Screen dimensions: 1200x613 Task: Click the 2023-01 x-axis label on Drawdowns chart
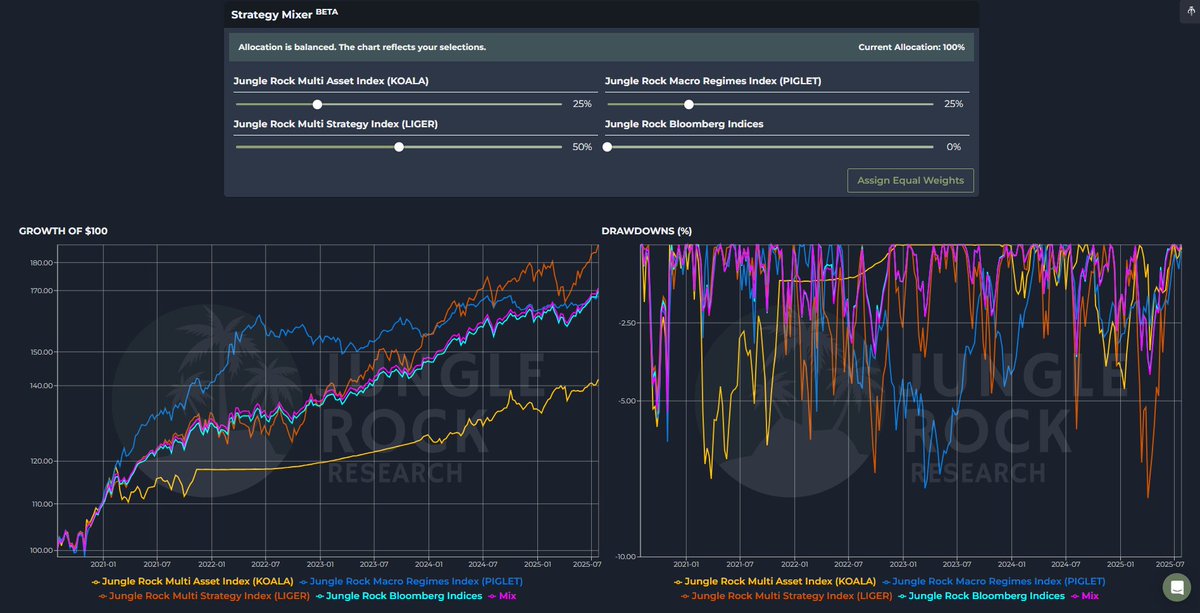tap(903, 565)
